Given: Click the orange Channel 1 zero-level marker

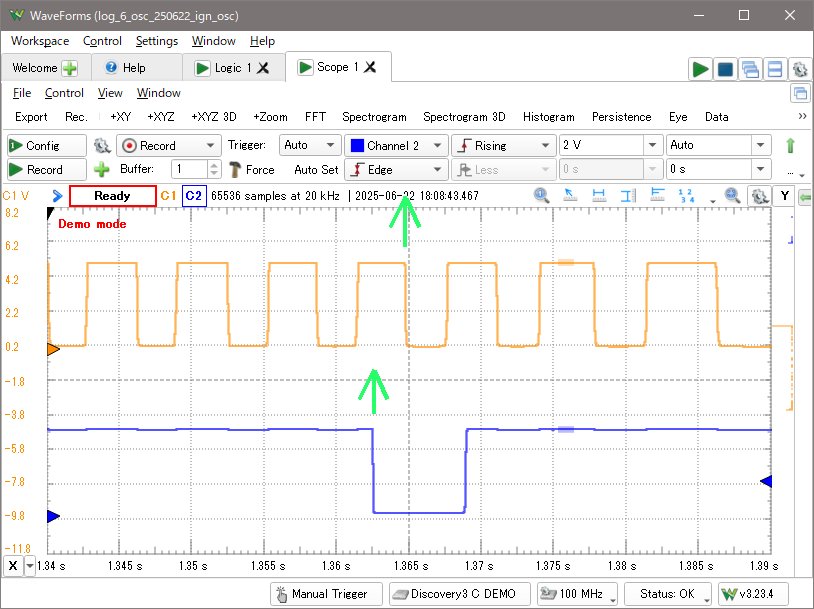Looking at the screenshot, I should point(53,349).
